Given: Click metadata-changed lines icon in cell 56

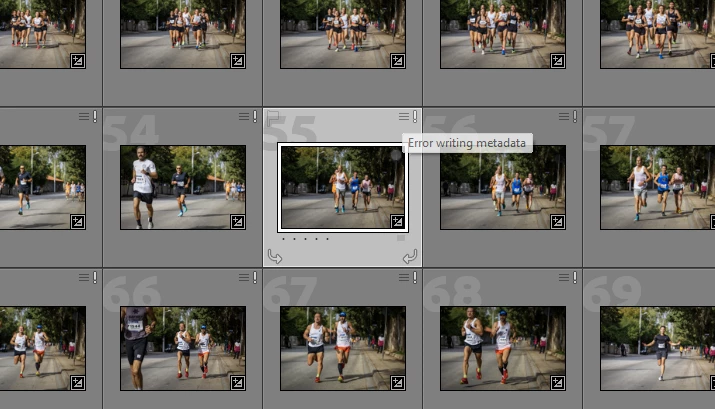Looking at the screenshot, I should pos(564,117).
